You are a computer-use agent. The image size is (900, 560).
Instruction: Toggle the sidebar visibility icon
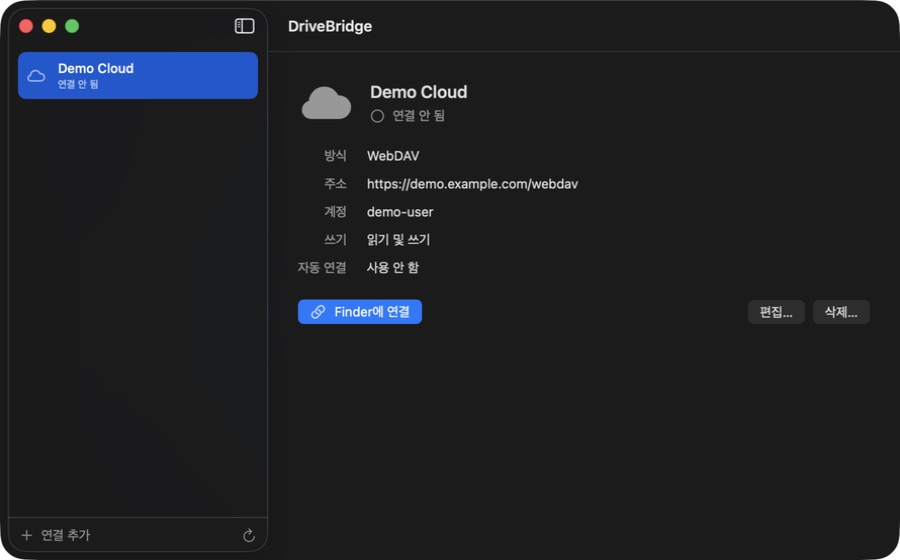point(245,26)
